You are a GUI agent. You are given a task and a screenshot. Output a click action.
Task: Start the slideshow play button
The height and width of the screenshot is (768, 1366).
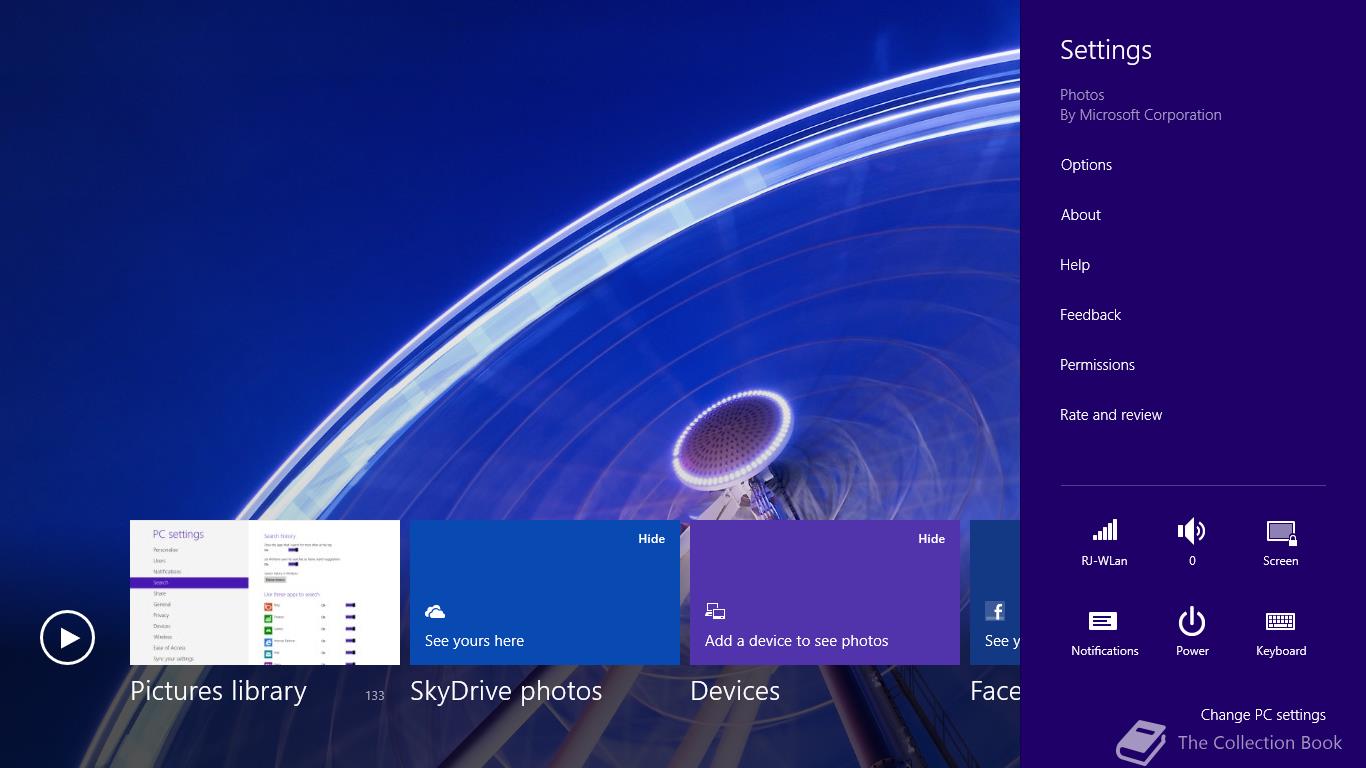pyautogui.click(x=67, y=638)
